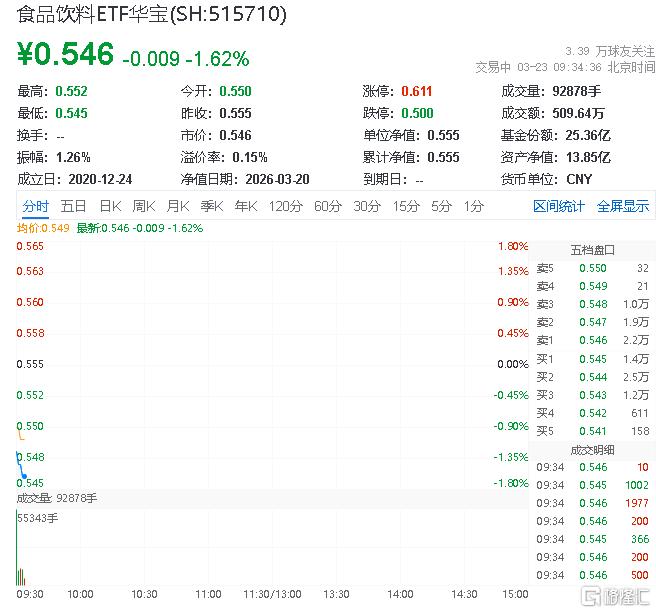Show the 1分 chart
This screenshot has height=613, width=656.
[x=474, y=206]
